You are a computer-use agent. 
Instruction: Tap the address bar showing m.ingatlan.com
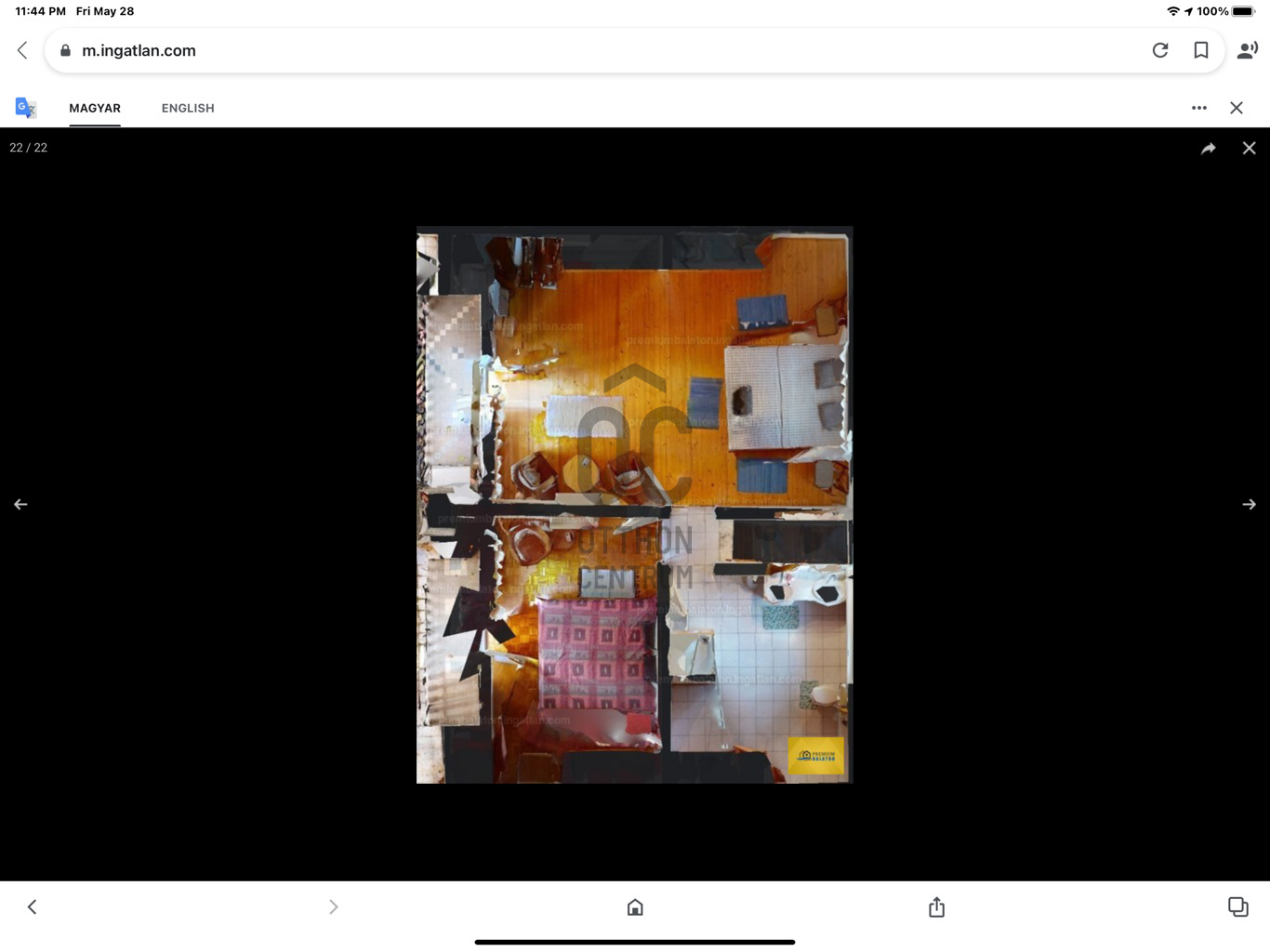point(372,50)
